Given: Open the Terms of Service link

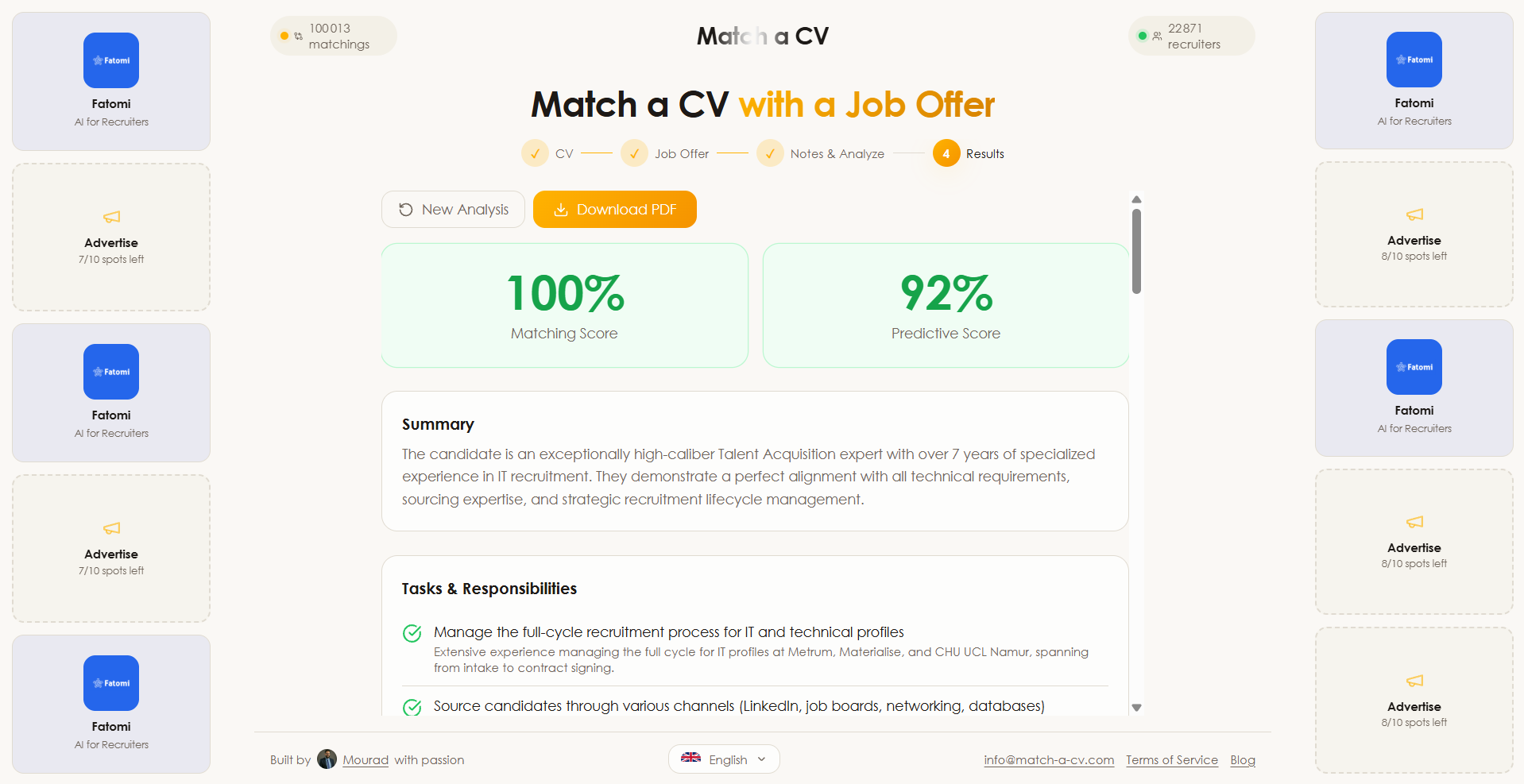Looking at the screenshot, I should [x=1171, y=759].
